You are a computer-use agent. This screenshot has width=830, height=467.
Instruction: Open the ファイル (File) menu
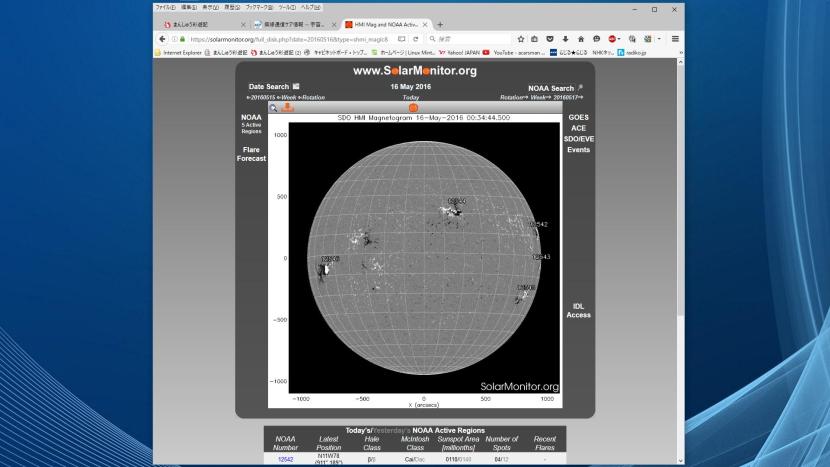click(166, 7)
